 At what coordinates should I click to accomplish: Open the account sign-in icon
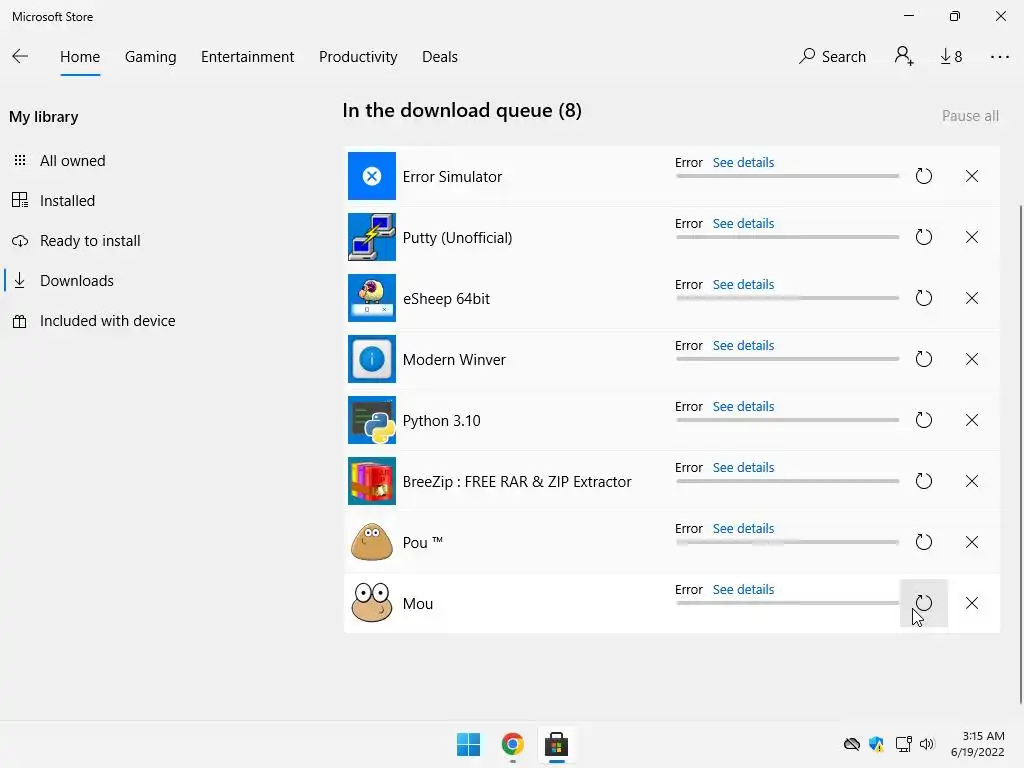904,57
